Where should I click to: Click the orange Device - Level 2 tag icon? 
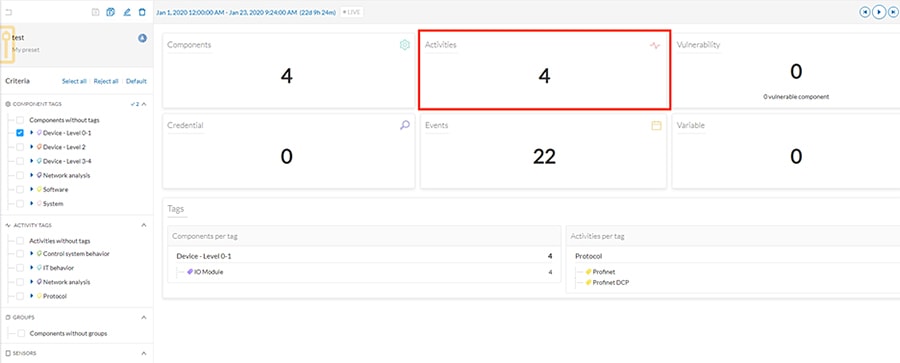click(x=39, y=147)
